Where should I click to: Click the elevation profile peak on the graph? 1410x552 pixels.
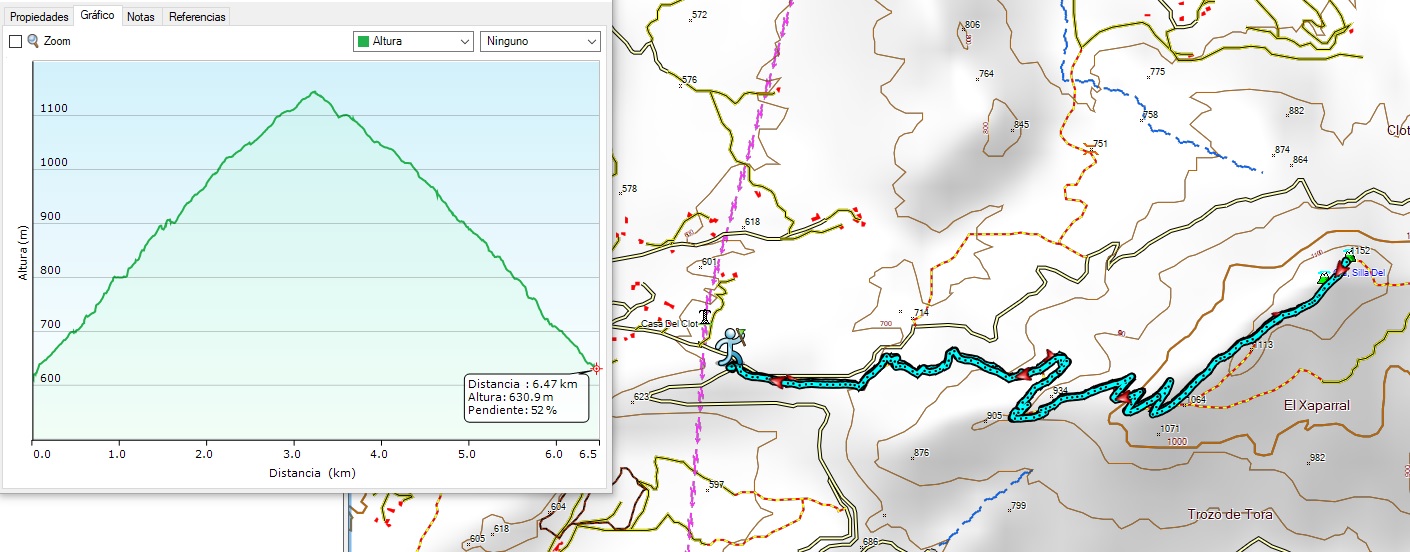(314, 93)
